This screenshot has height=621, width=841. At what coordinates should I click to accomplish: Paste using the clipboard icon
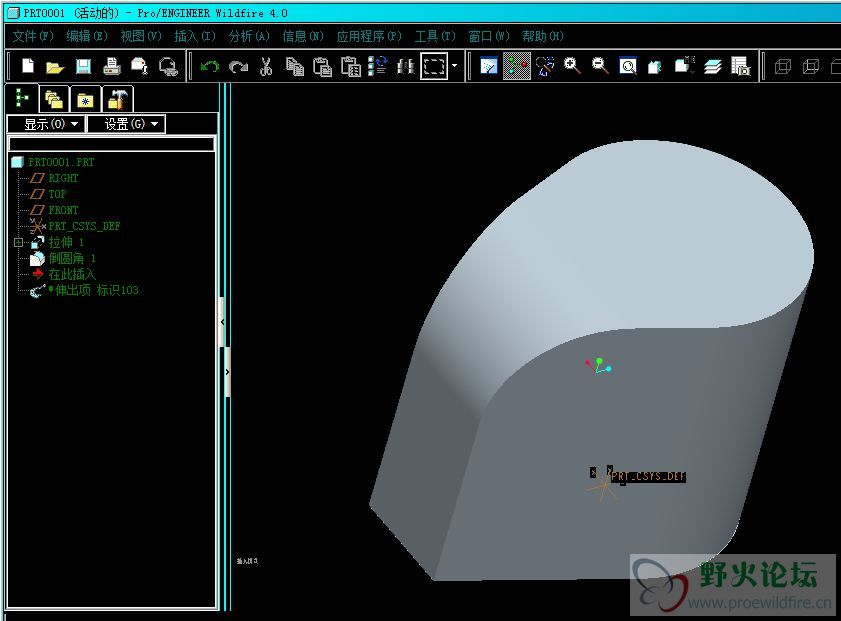[322, 66]
